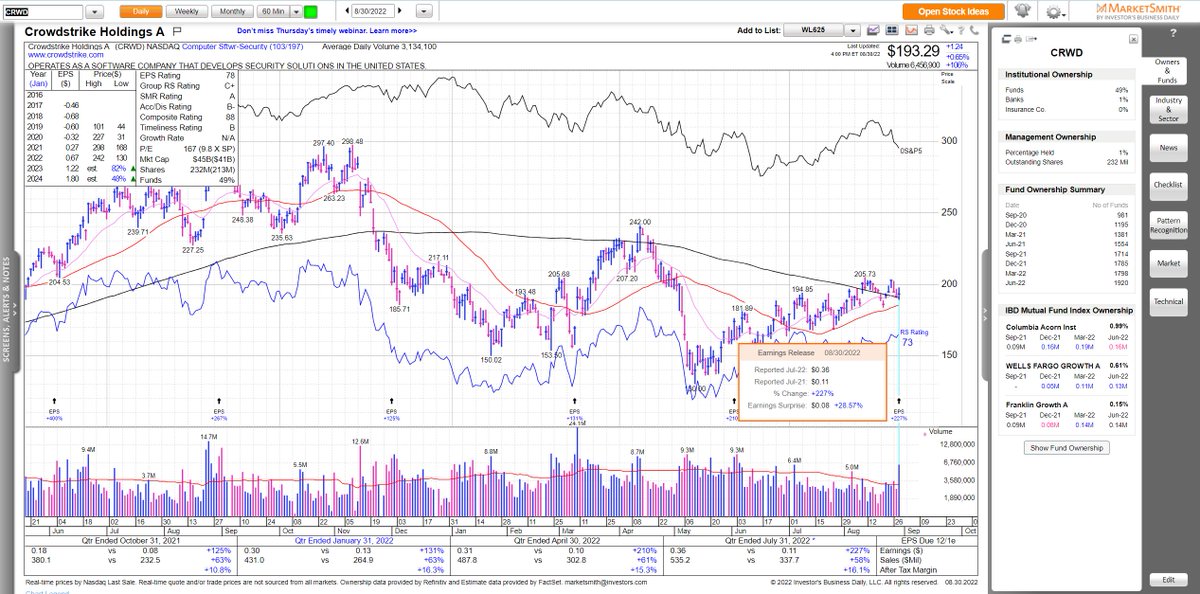Click Show Fund Ownership button
The width and height of the screenshot is (1200, 594).
1068,448
